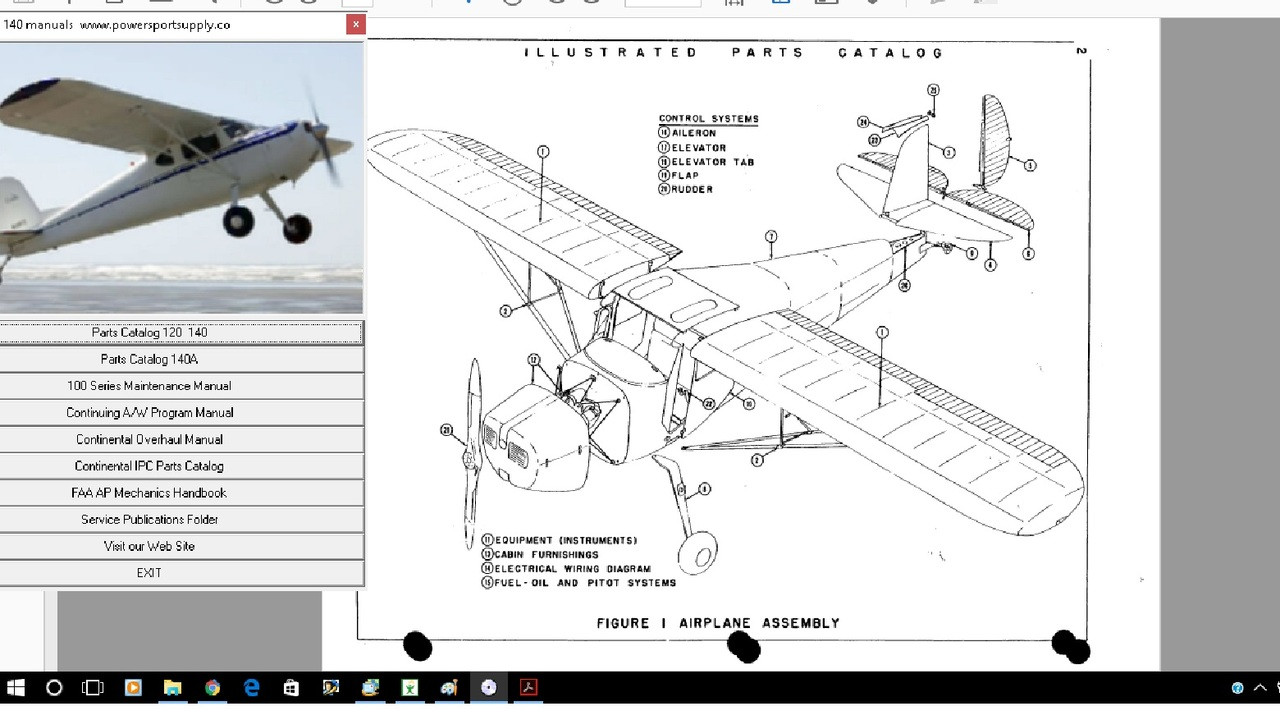Open Parts Catalog 120 140

click(181, 333)
